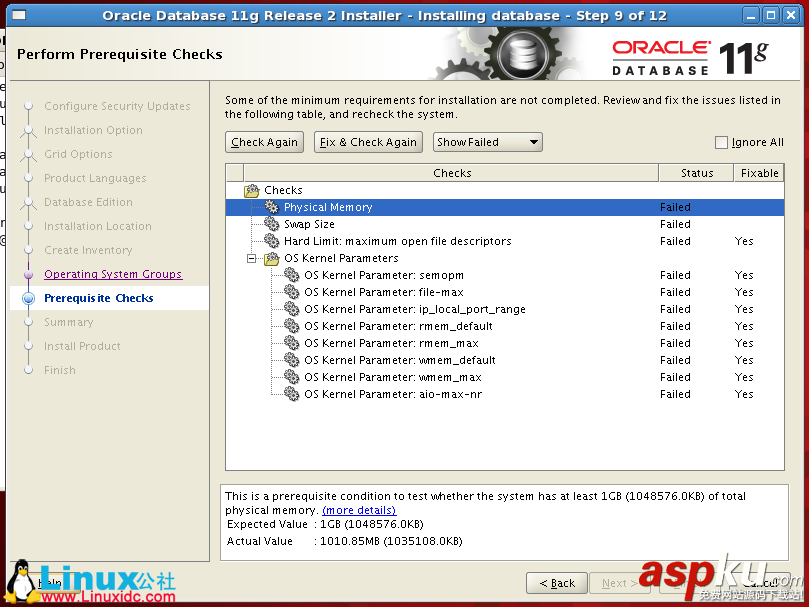Screen dimensions: 809x607
Task: Click the Checks root folder icon
Action: (x=252, y=190)
